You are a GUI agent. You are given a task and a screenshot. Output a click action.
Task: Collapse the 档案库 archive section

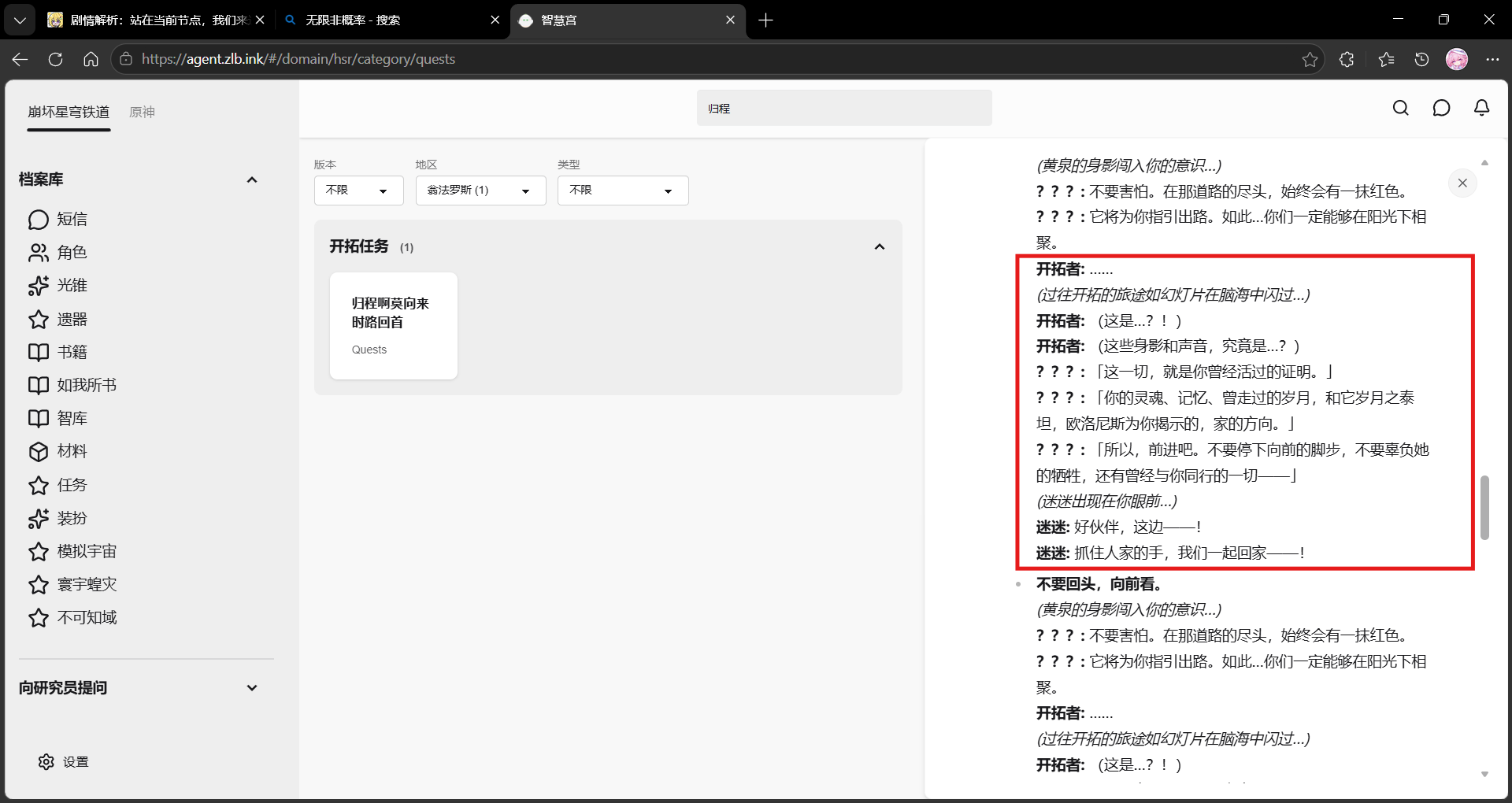point(252,179)
